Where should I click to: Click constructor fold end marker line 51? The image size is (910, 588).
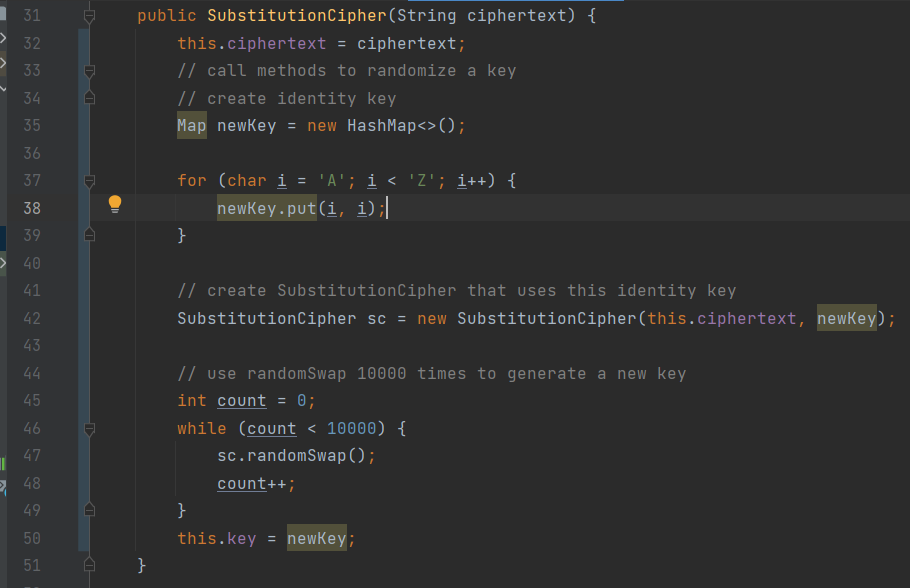tap(89, 565)
